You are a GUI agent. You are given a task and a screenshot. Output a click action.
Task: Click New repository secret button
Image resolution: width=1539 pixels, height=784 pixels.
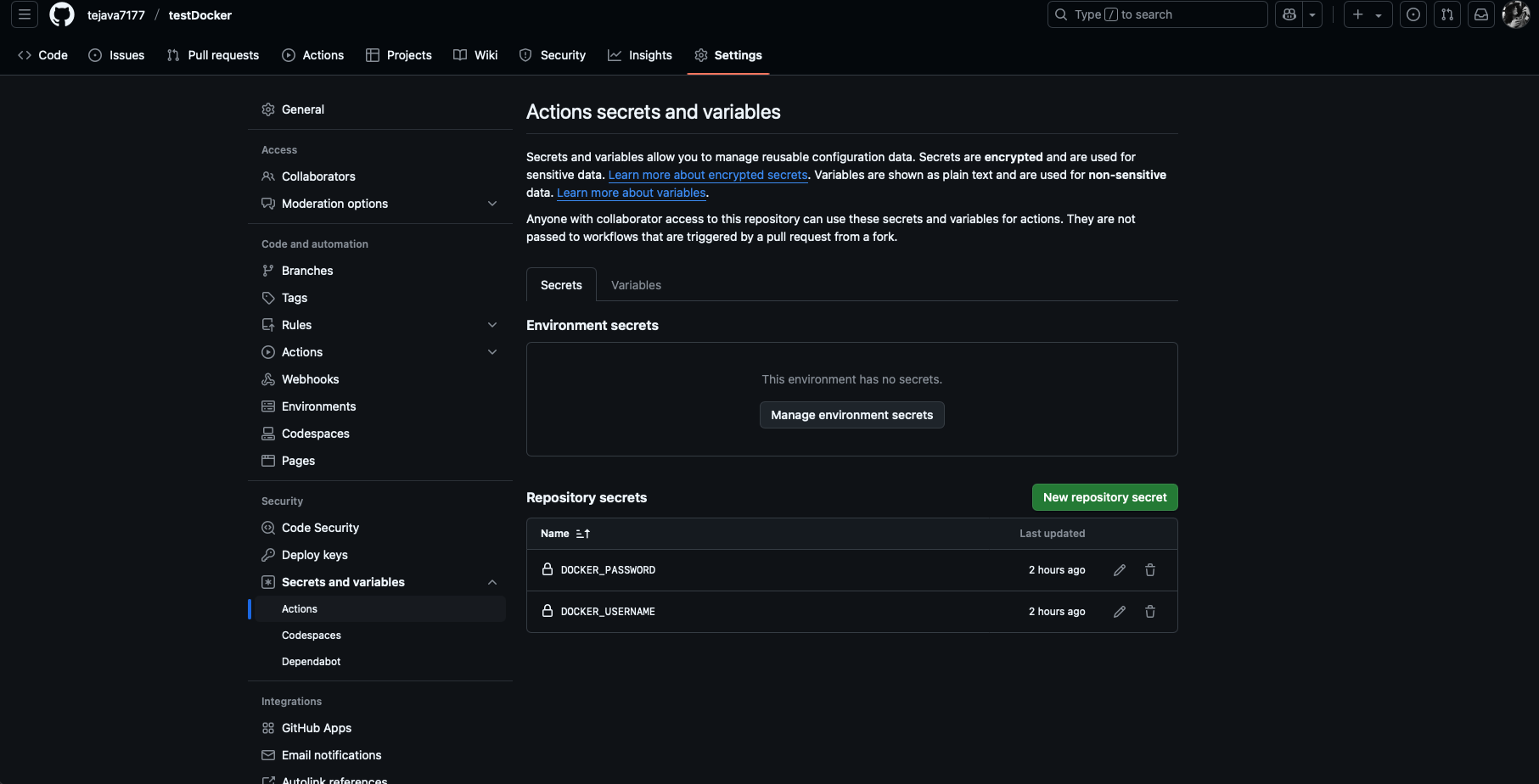tap(1105, 497)
